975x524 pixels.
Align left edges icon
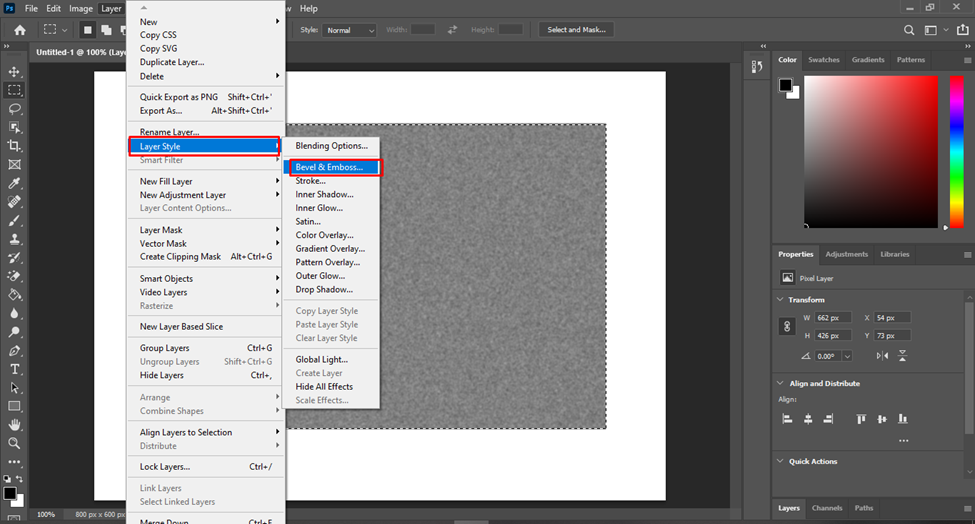787,419
